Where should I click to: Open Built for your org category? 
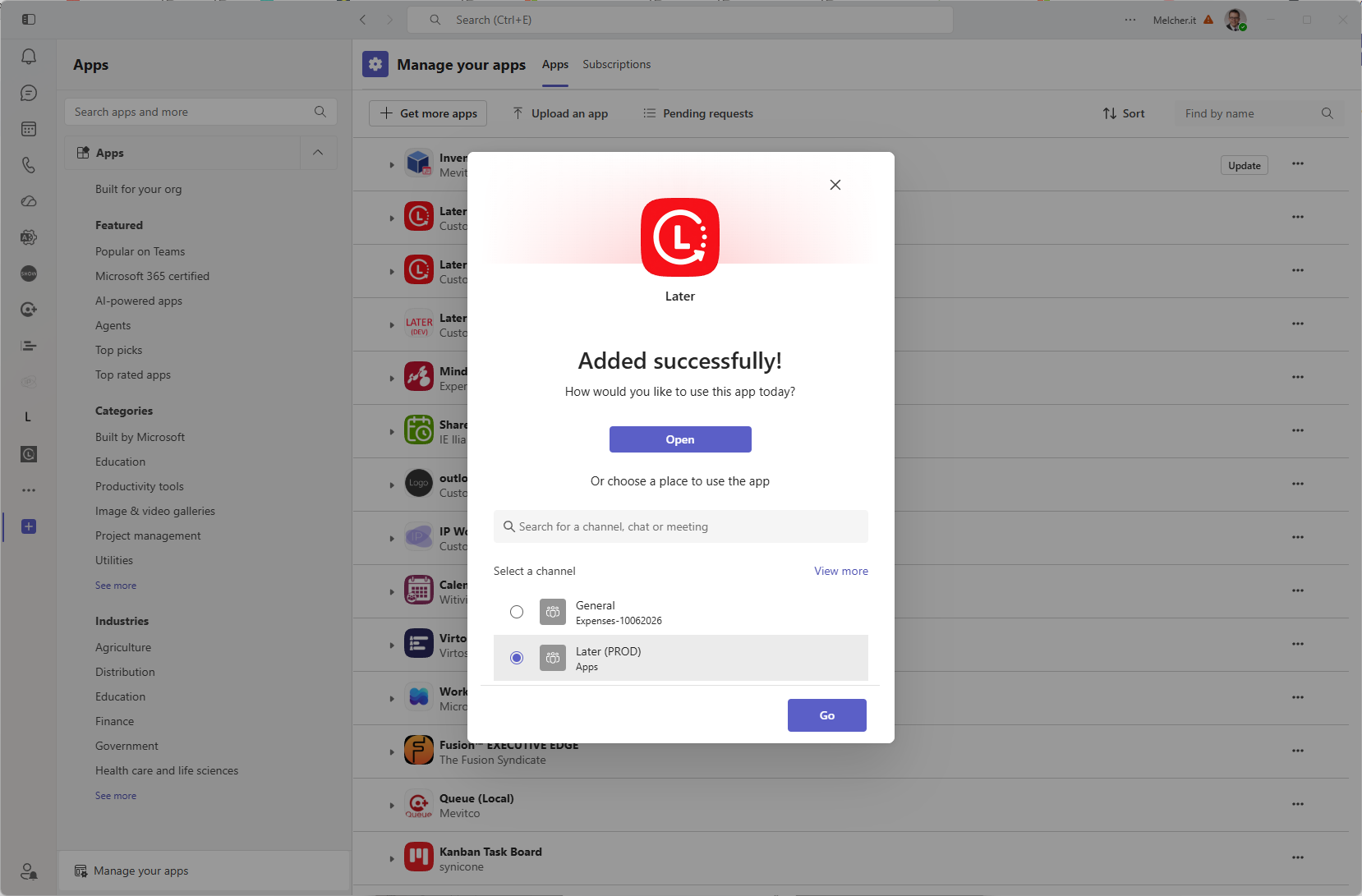click(x=139, y=189)
